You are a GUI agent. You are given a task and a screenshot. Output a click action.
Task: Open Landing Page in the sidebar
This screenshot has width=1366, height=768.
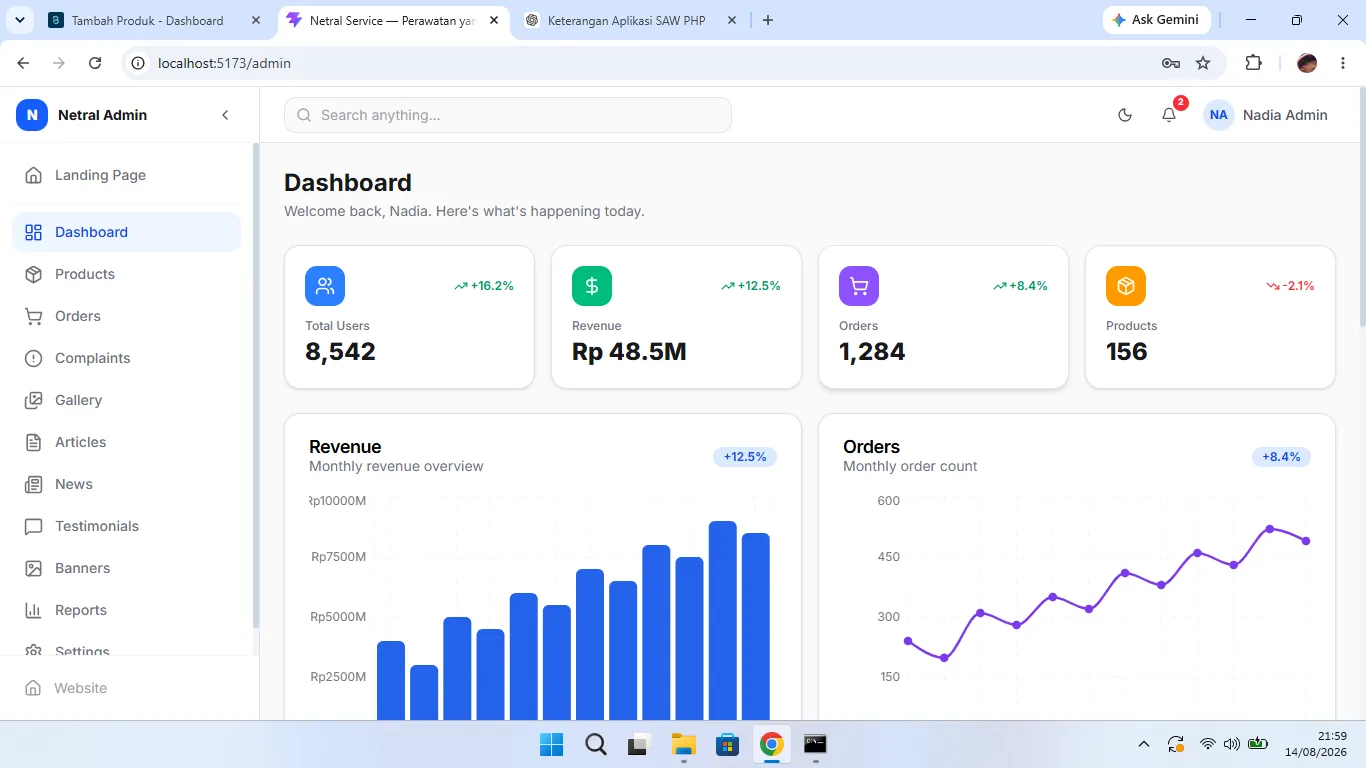(x=126, y=175)
